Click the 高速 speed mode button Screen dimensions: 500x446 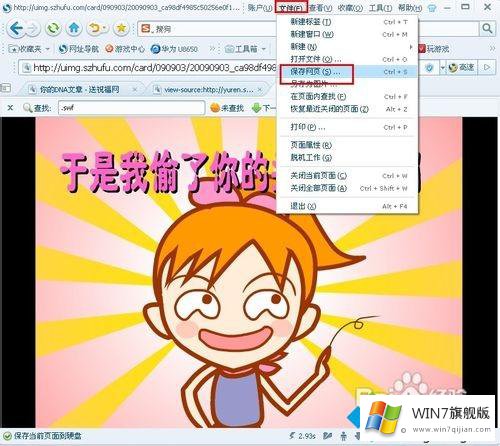click(461, 68)
